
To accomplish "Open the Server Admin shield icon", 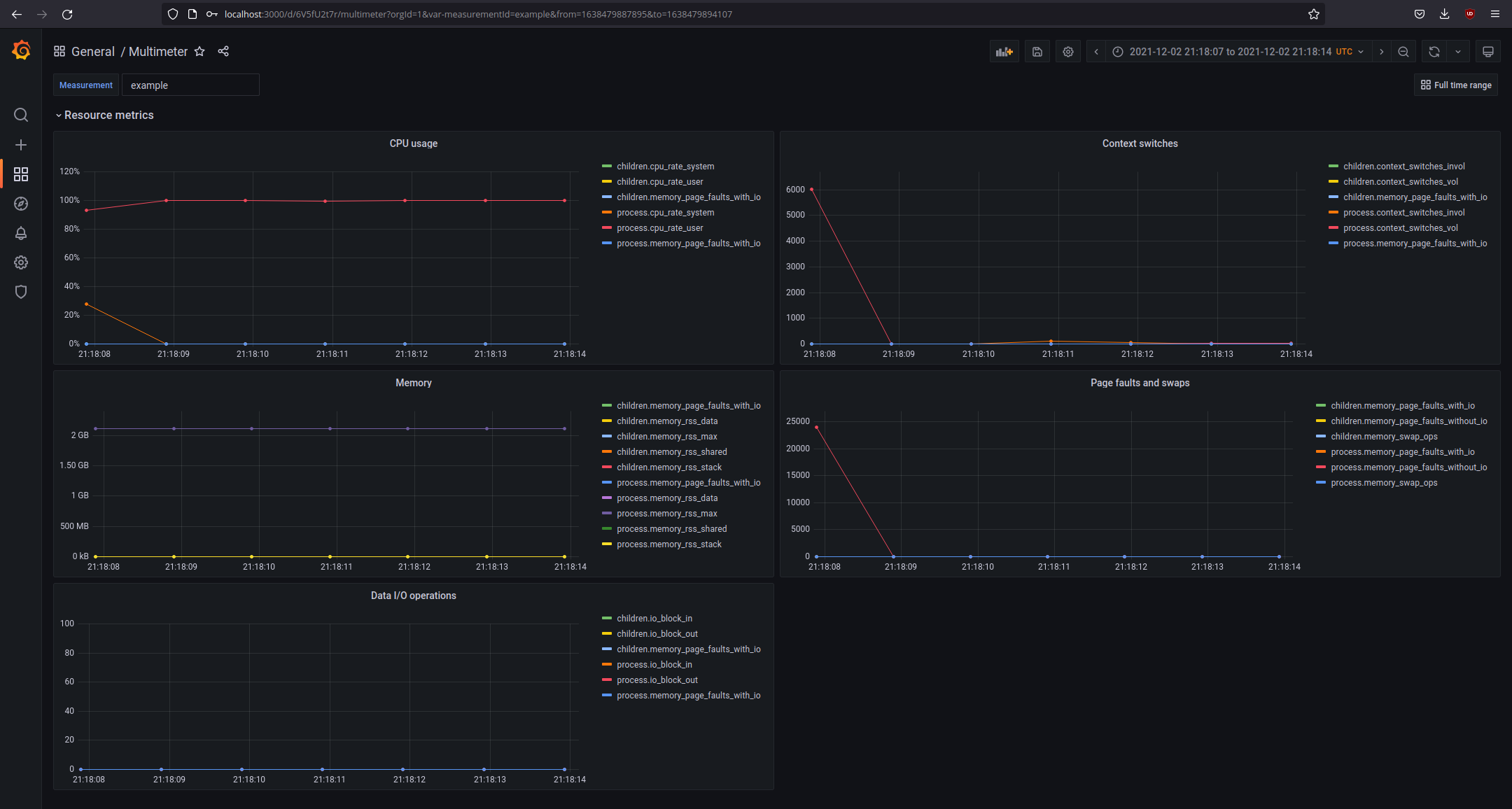I will point(21,292).
